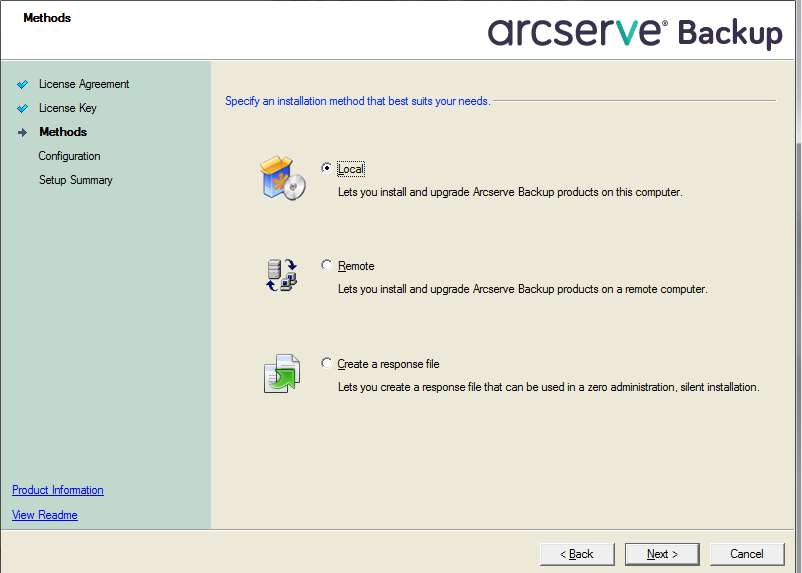Click the License Agreement checkmark icon
Viewport: 802px width, 573px height.
click(x=23, y=84)
